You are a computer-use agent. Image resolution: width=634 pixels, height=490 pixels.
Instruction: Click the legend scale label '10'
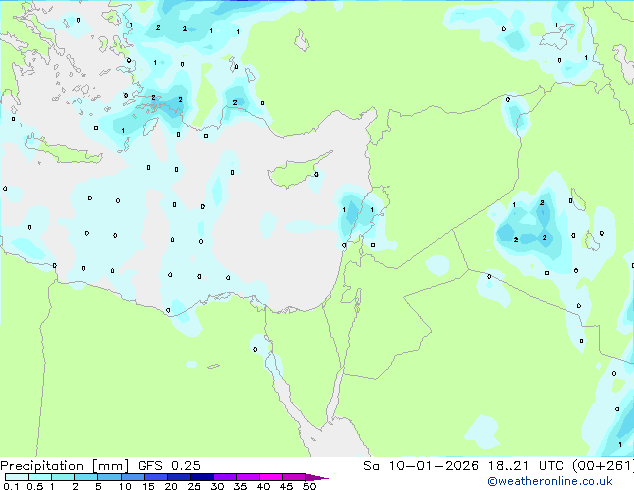tap(125, 486)
